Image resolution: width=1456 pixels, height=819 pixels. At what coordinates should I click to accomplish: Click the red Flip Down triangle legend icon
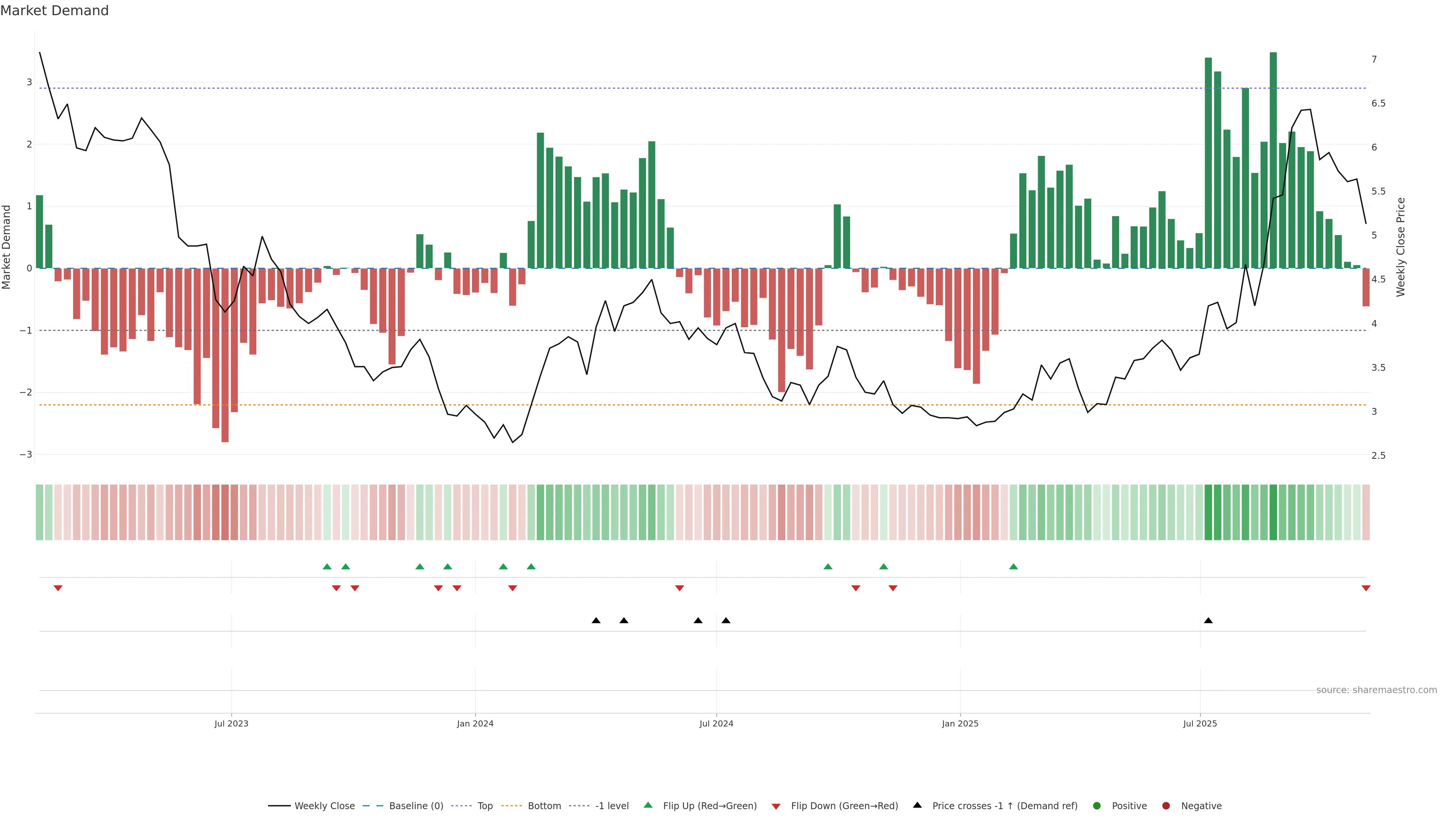click(x=776, y=806)
